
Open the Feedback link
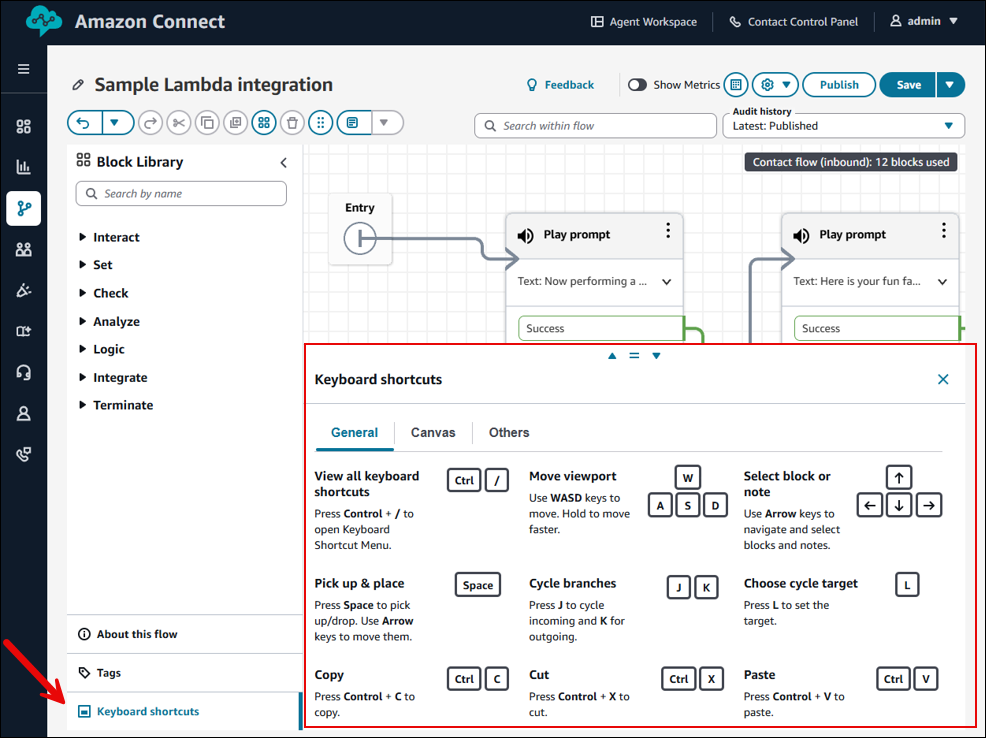[x=560, y=85]
